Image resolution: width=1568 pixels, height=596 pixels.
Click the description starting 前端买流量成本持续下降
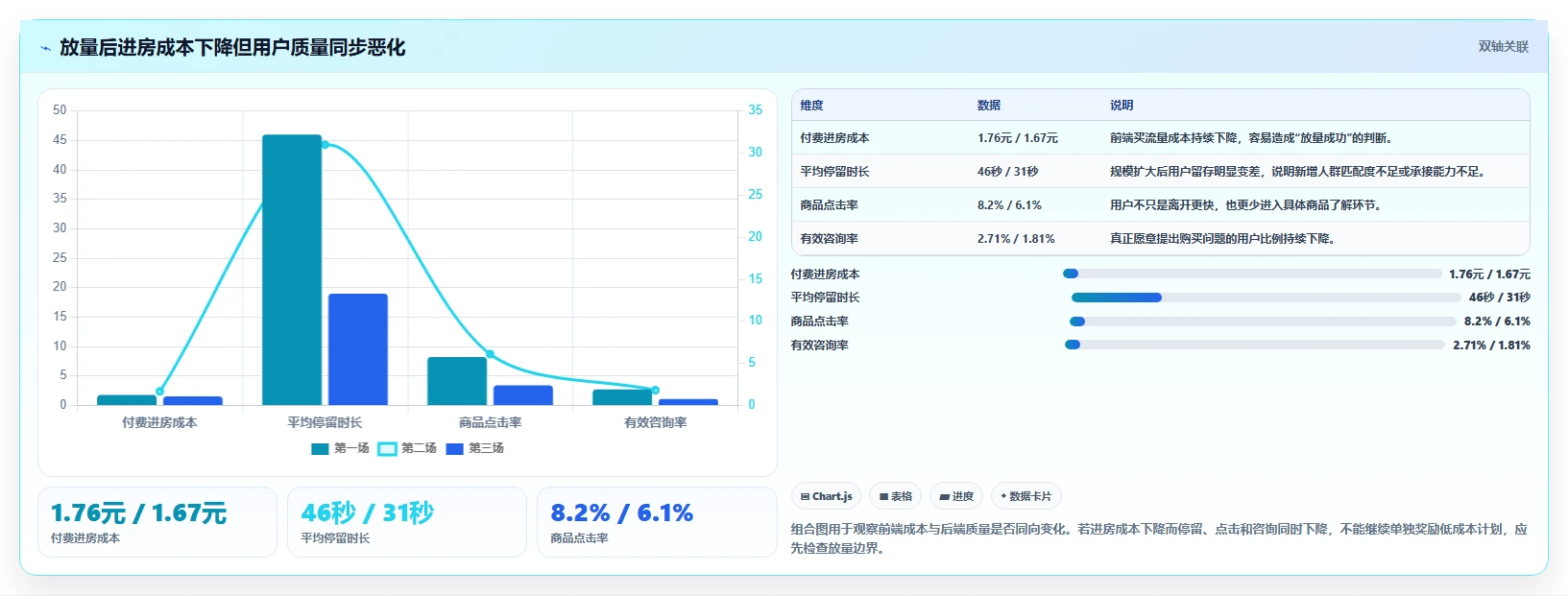point(1251,138)
